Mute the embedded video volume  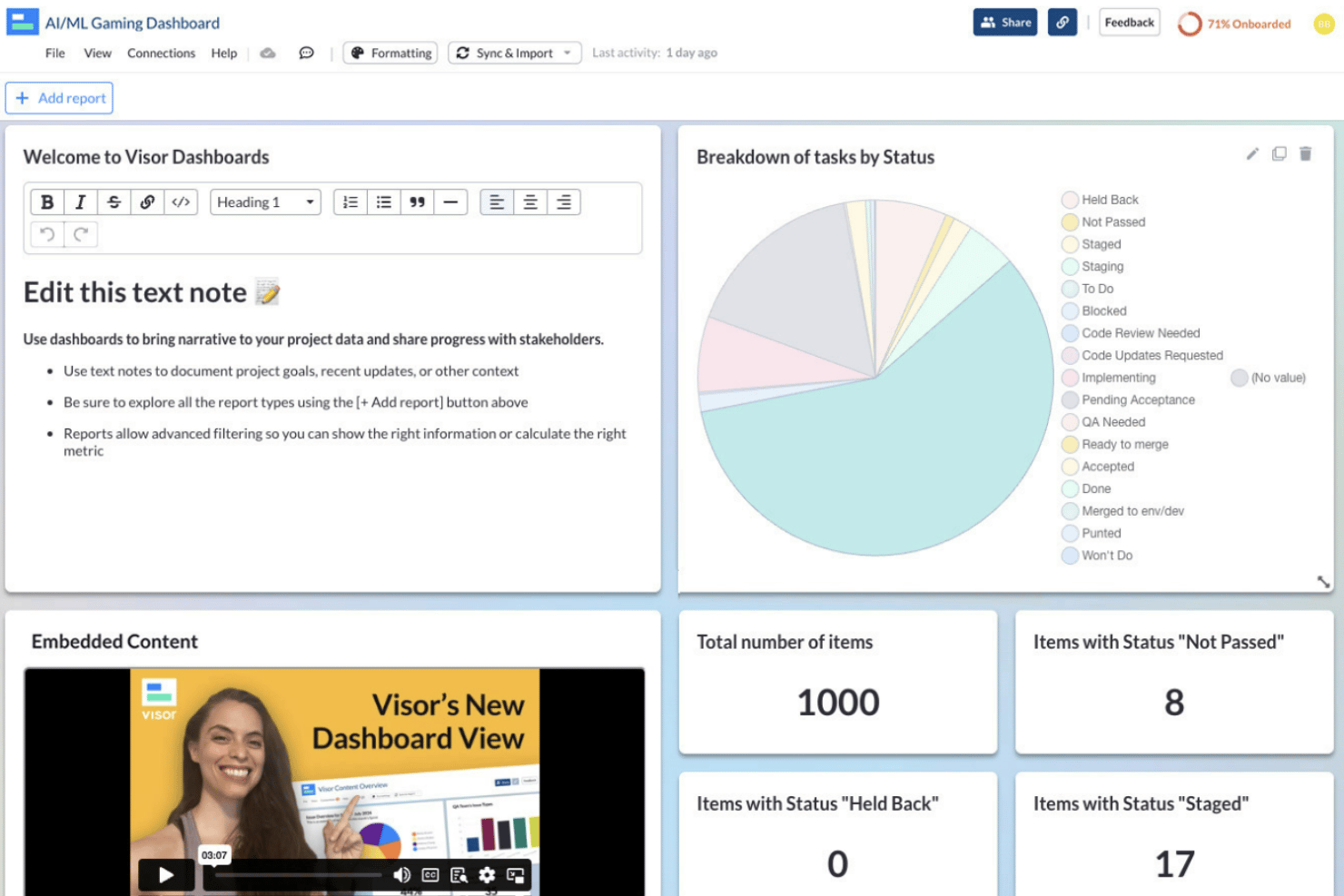[401, 875]
